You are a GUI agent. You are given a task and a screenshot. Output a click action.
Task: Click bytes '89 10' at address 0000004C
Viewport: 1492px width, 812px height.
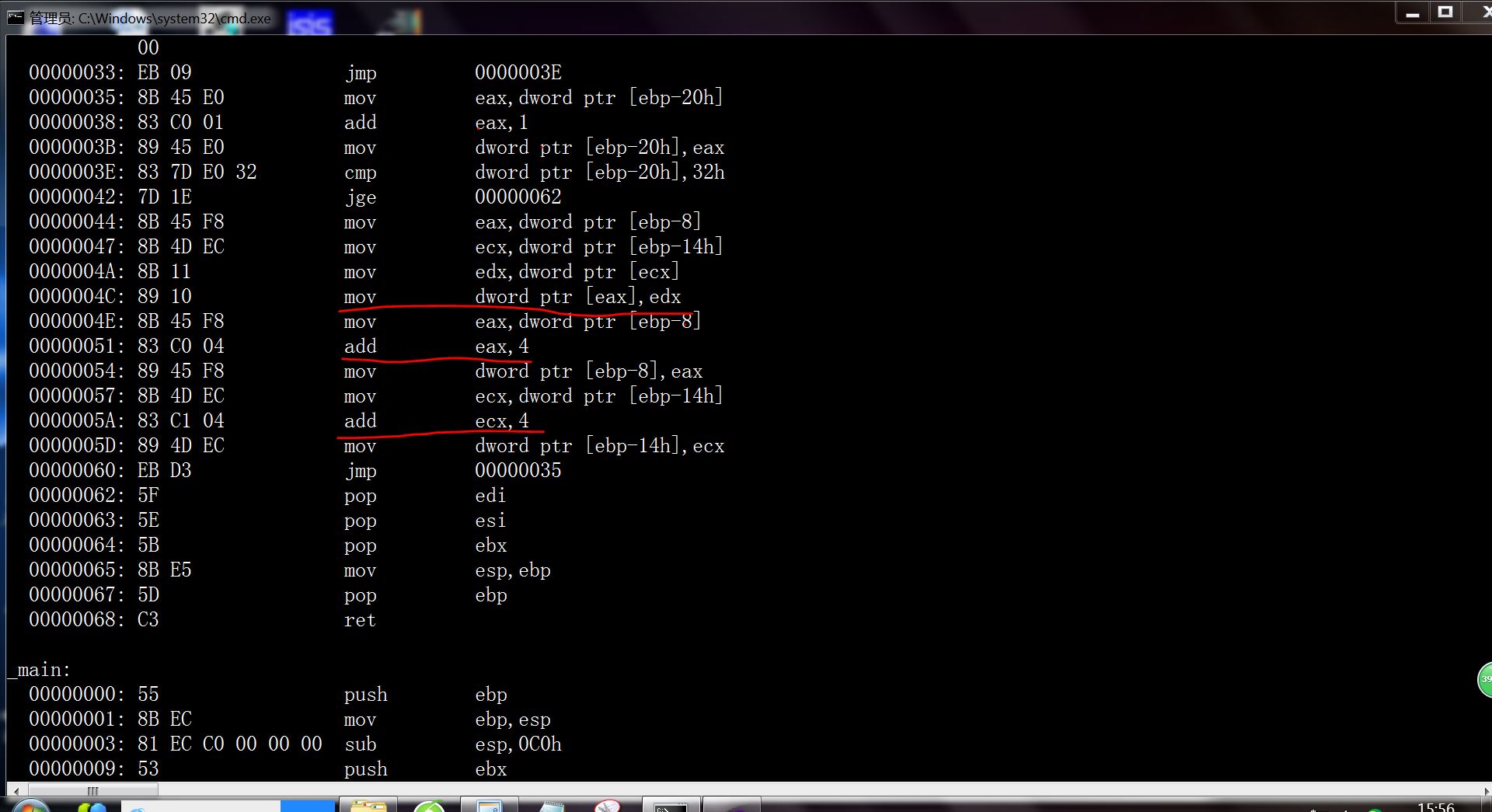tap(165, 297)
